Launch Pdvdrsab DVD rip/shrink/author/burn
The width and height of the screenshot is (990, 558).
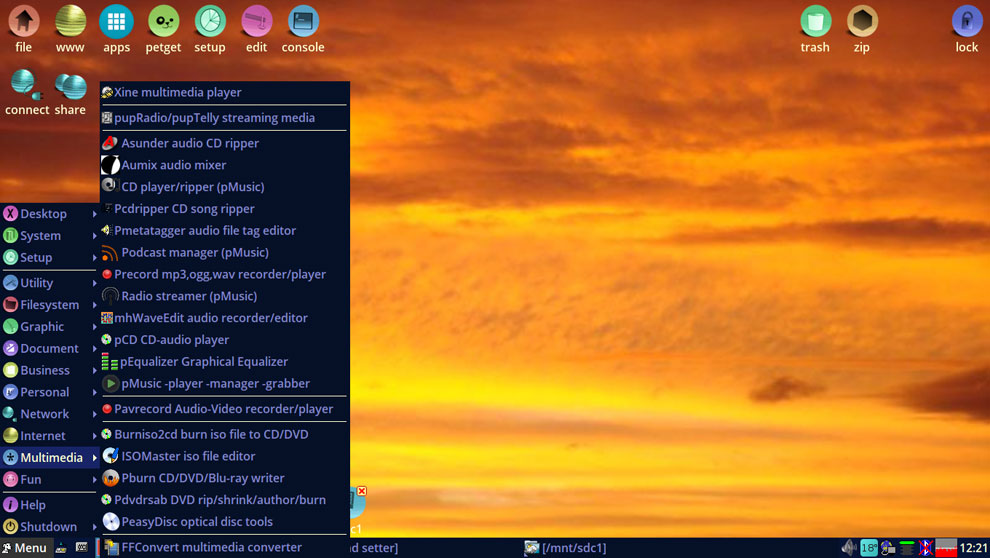click(224, 500)
